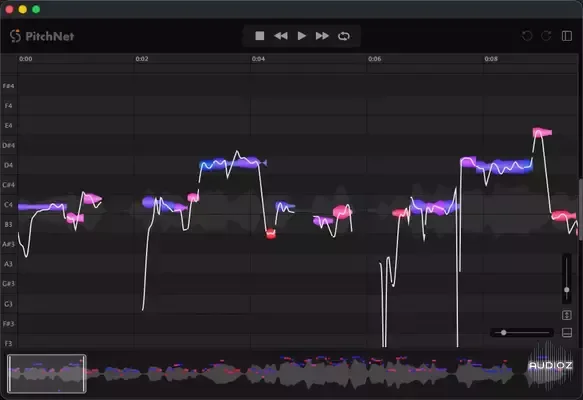The width and height of the screenshot is (583, 400).
Task: Stop playback with the square stop button
Action: [x=260, y=36]
